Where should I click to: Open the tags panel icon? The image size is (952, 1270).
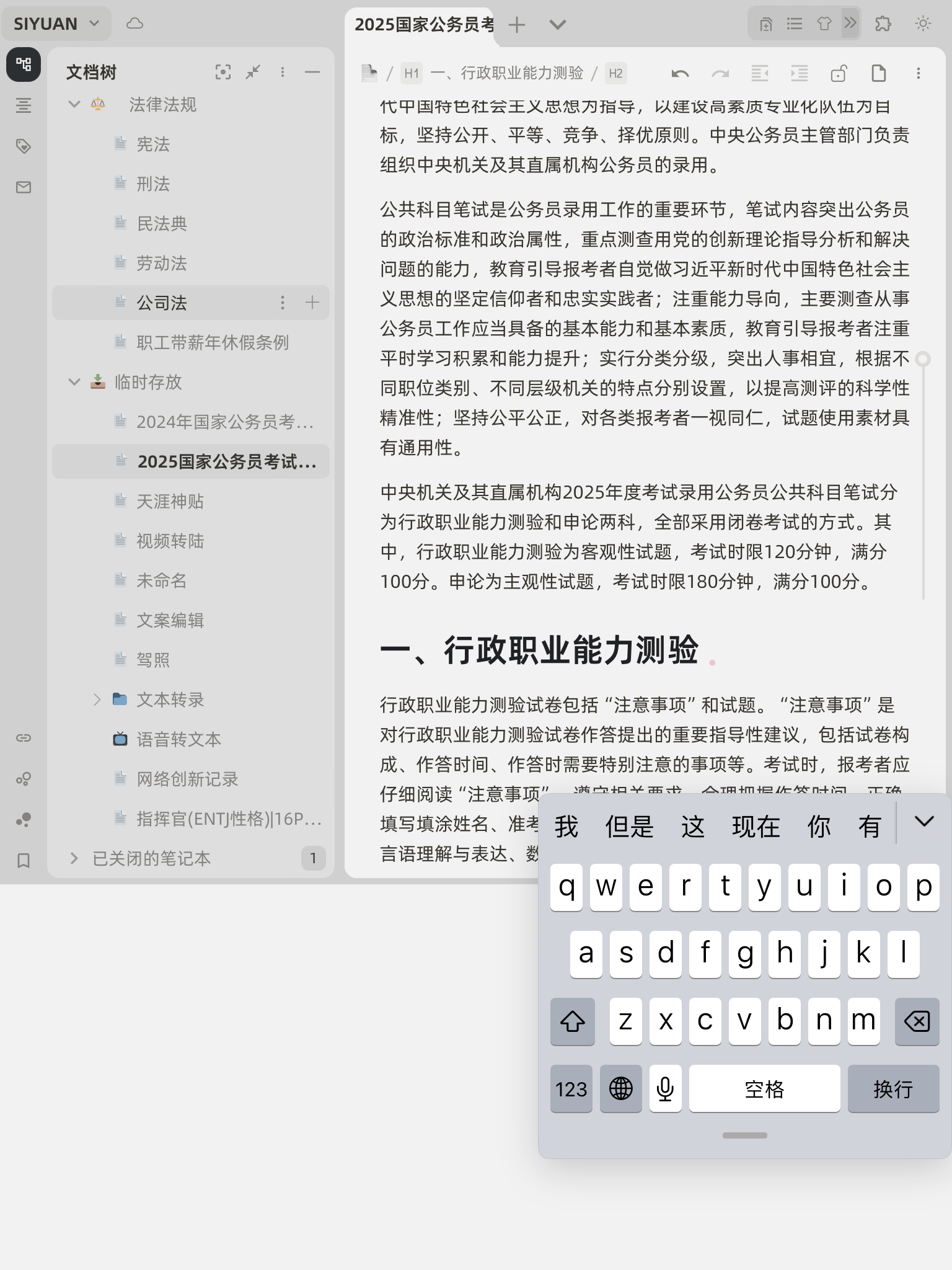click(24, 146)
